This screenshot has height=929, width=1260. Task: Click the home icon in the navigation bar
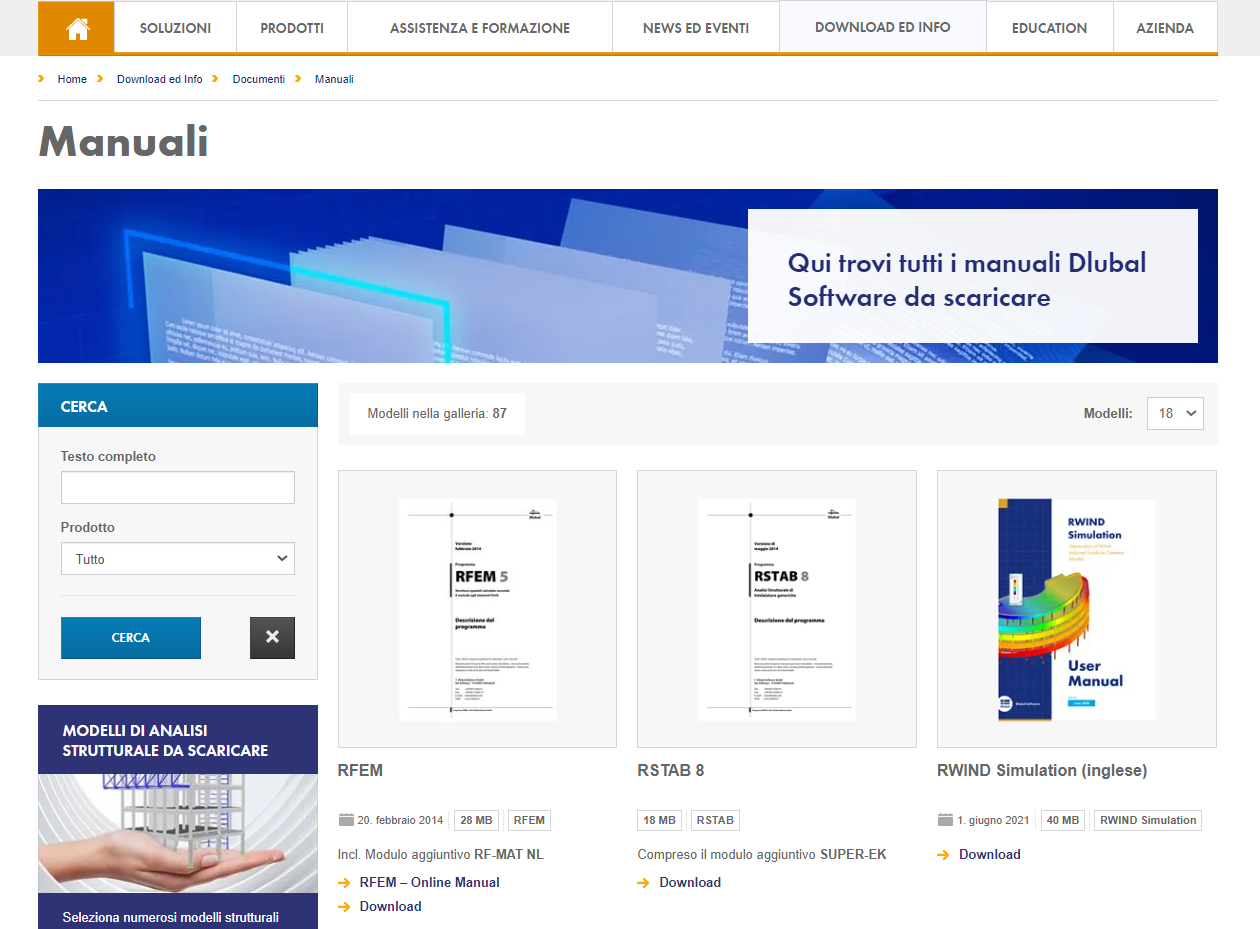tap(76, 28)
